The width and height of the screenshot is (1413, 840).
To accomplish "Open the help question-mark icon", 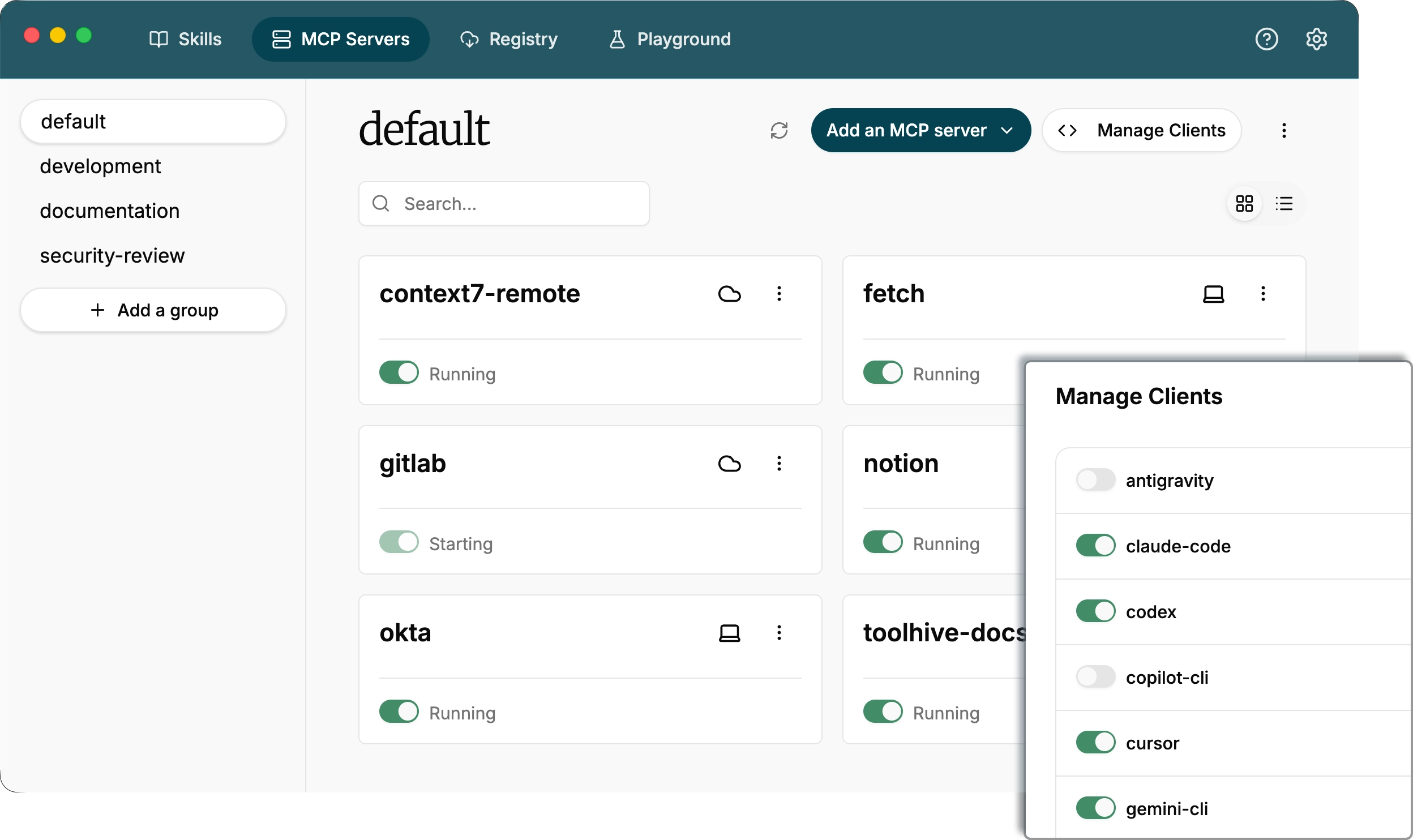I will click(1266, 39).
